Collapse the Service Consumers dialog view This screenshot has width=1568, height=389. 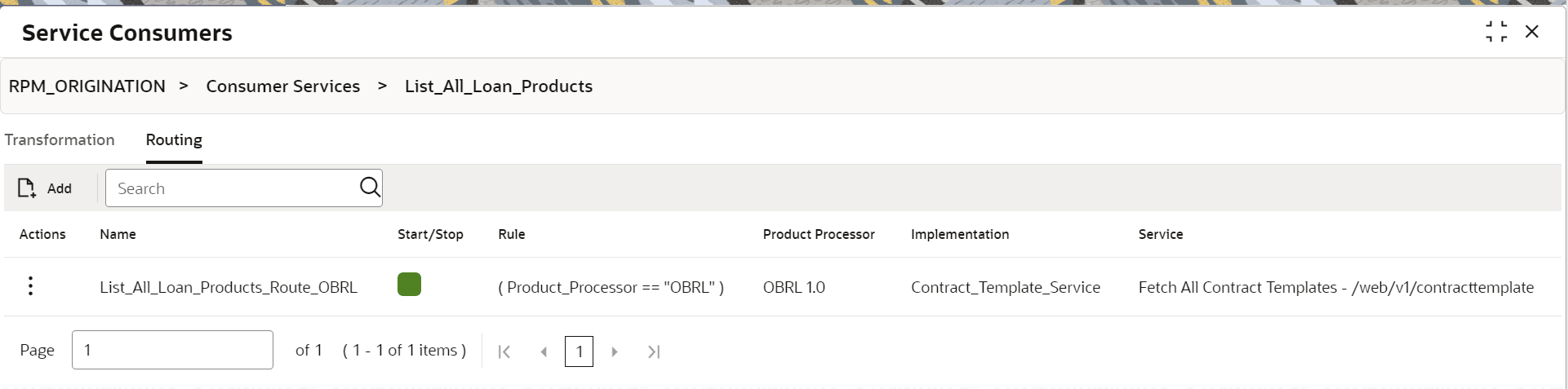(1496, 32)
